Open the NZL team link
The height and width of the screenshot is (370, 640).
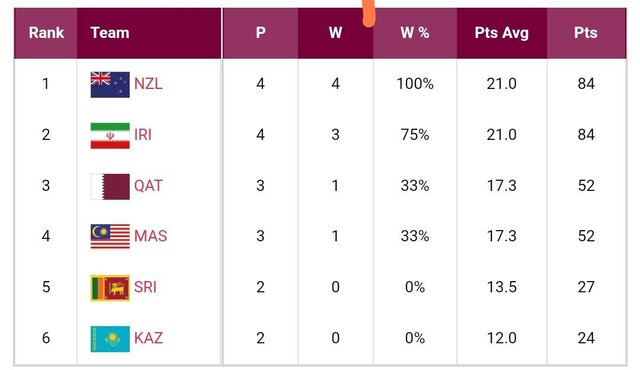pos(148,84)
